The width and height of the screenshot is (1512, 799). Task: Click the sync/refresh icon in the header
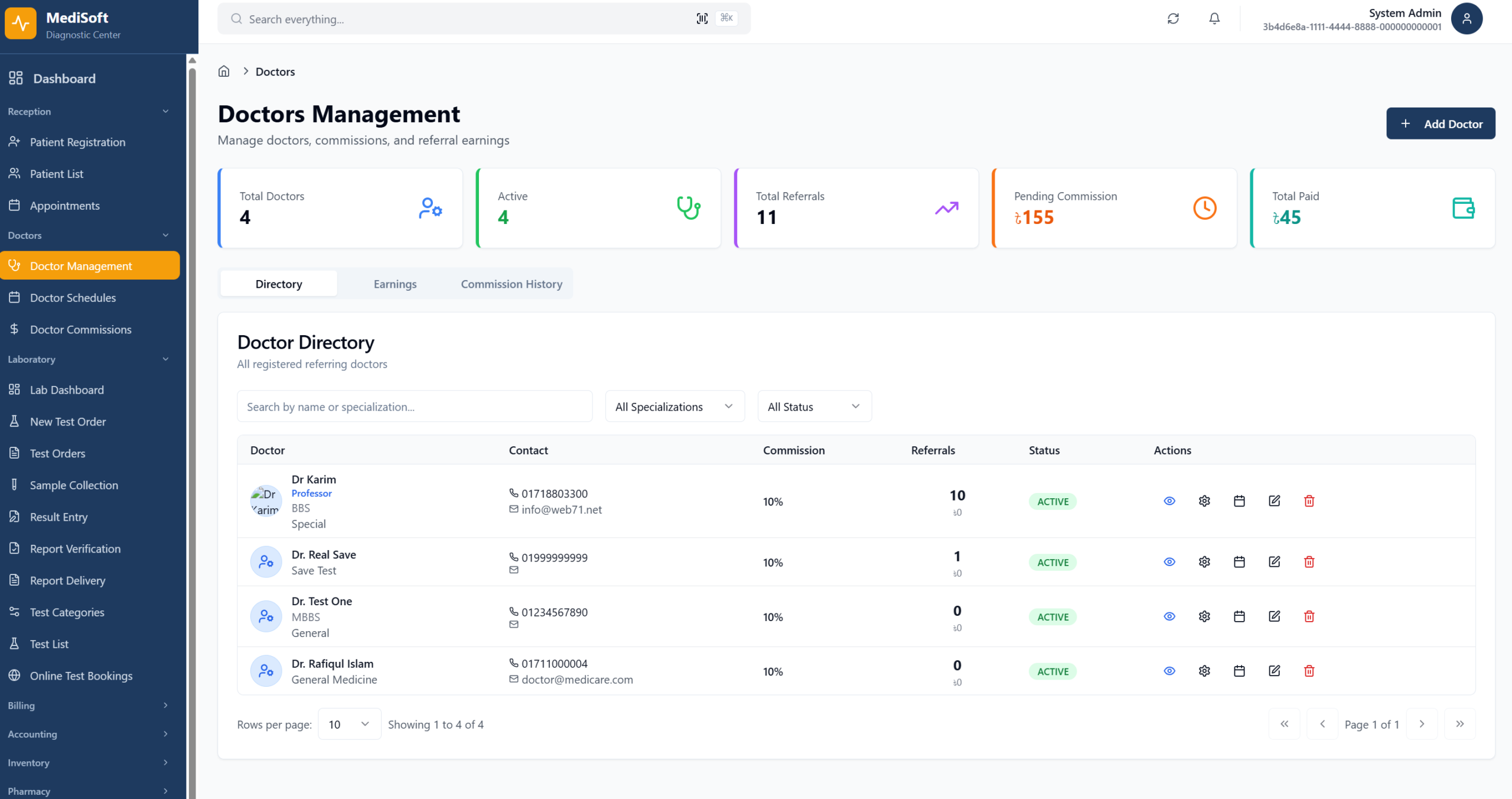(x=1173, y=18)
